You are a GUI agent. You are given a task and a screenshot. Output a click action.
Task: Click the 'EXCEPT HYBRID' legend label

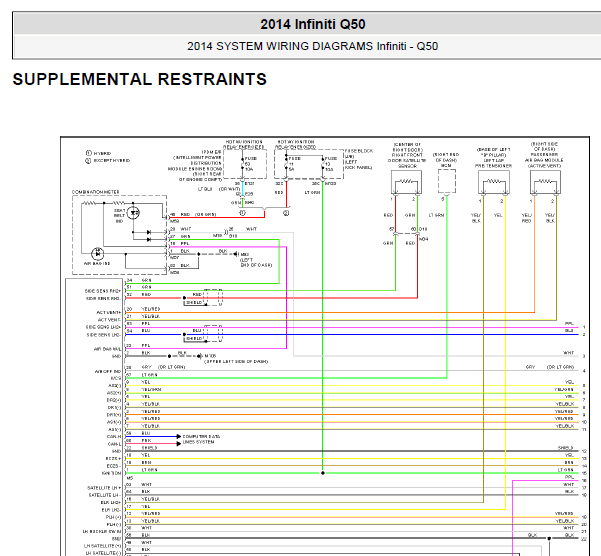tap(112, 161)
